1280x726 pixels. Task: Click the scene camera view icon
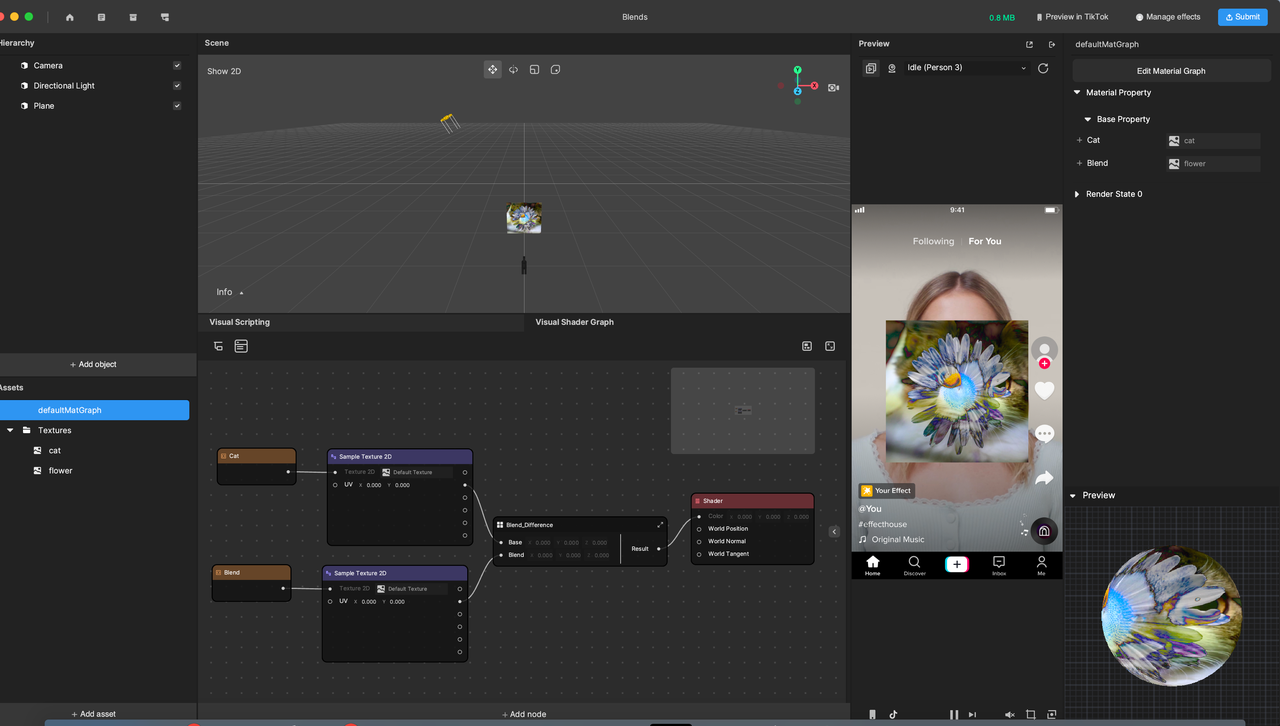[x=833, y=87]
